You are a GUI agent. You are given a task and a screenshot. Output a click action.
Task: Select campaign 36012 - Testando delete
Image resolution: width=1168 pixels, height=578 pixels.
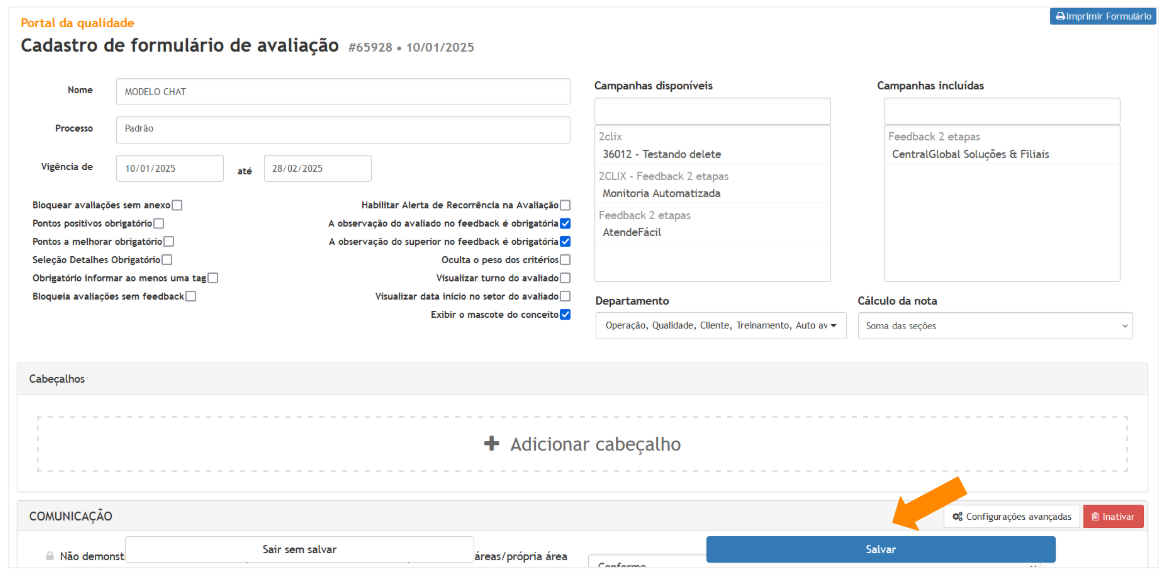661,154
